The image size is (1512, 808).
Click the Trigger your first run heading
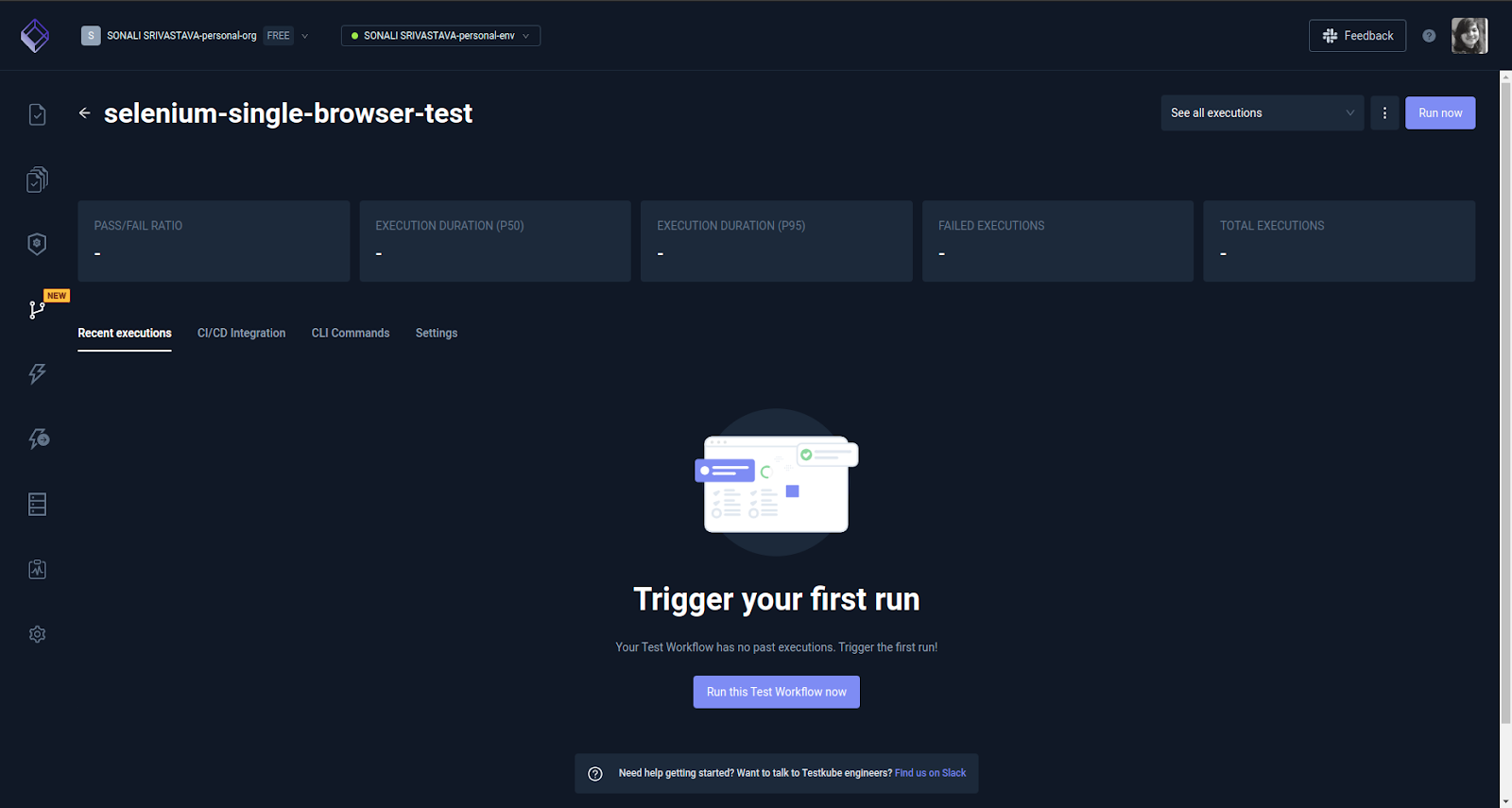coord(777,599)
